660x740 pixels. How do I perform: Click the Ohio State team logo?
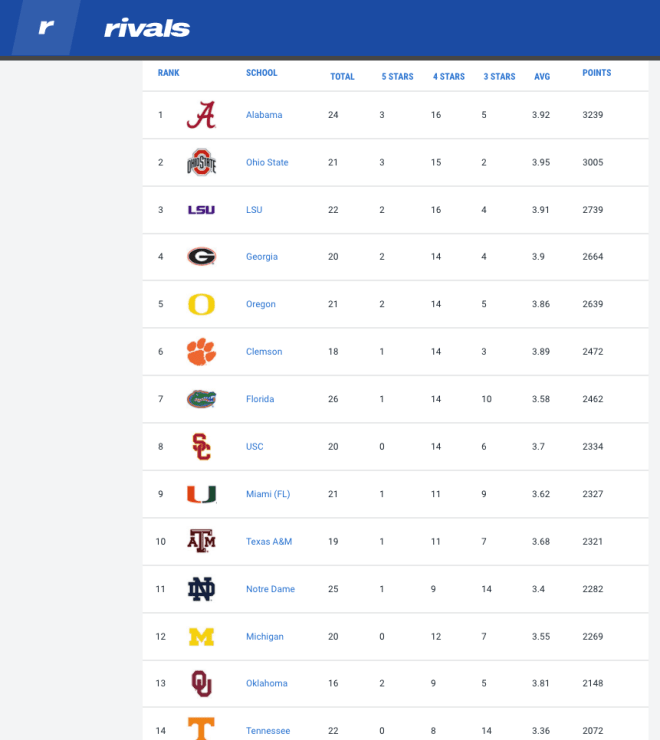pos(202,162)
